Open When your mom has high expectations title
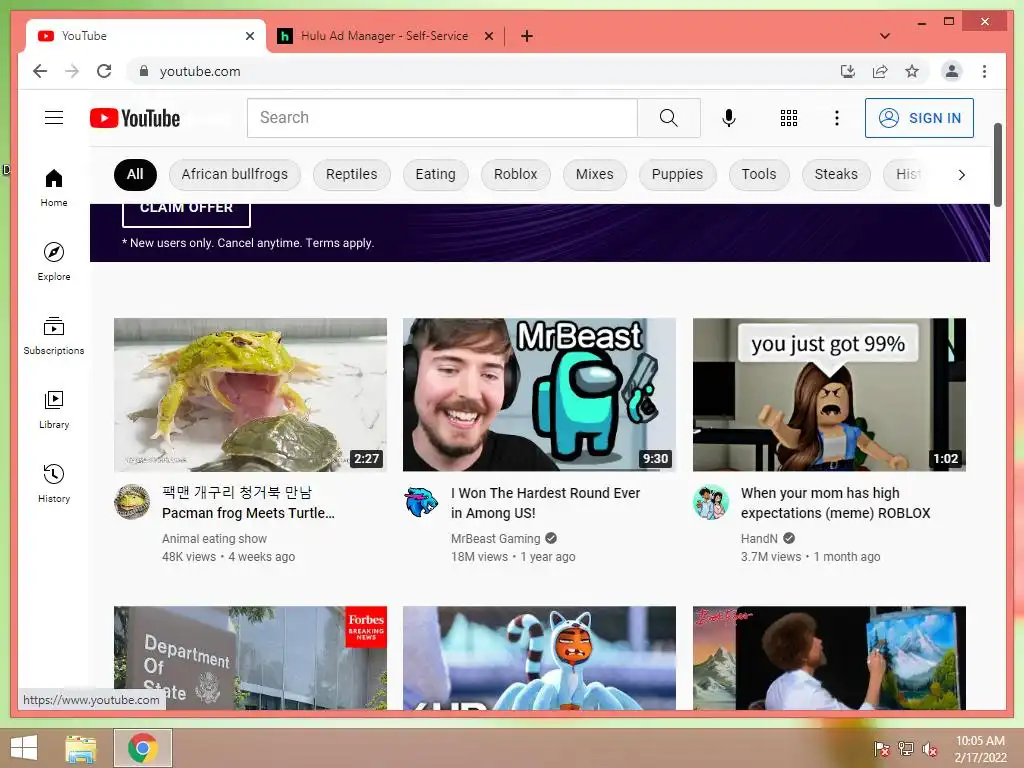Viewport: 1024px width, 768px height. coord(835,503)
